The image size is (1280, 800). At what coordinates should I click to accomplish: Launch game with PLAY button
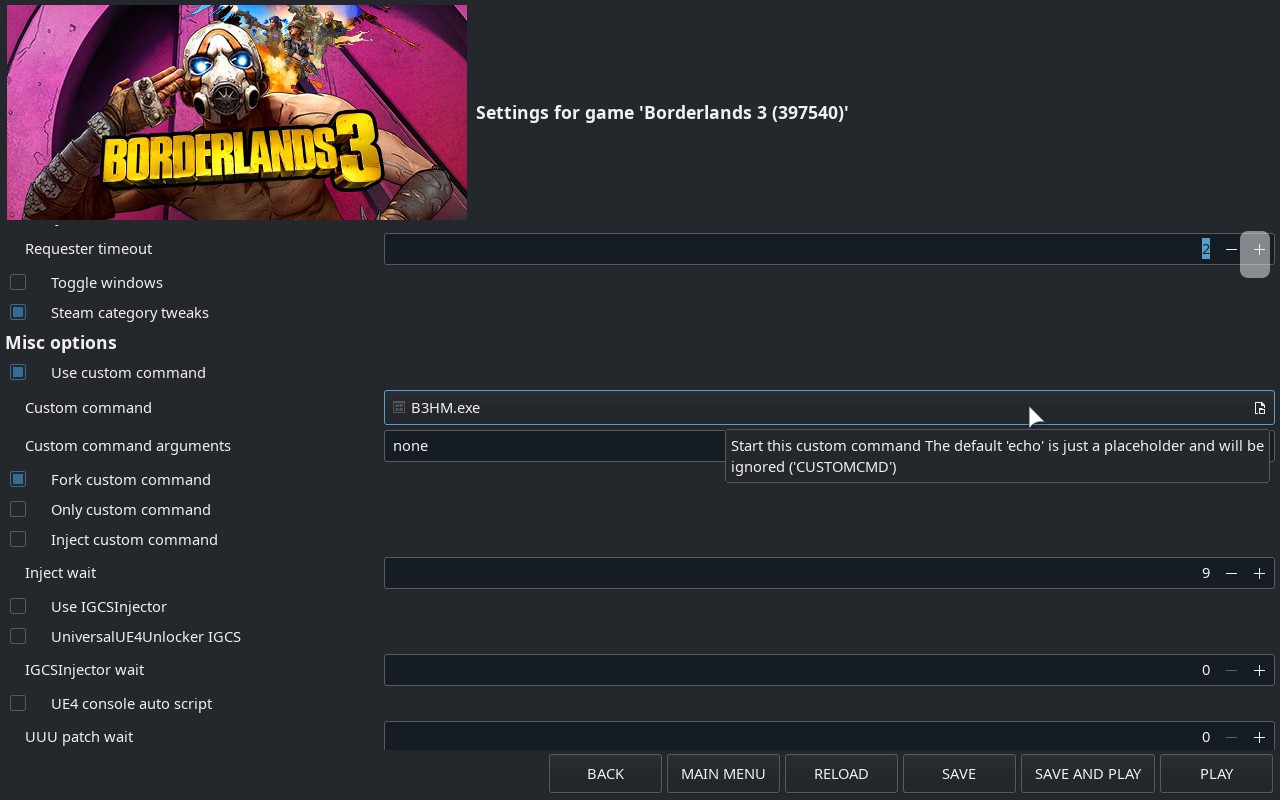click(x=1216, y=773)
